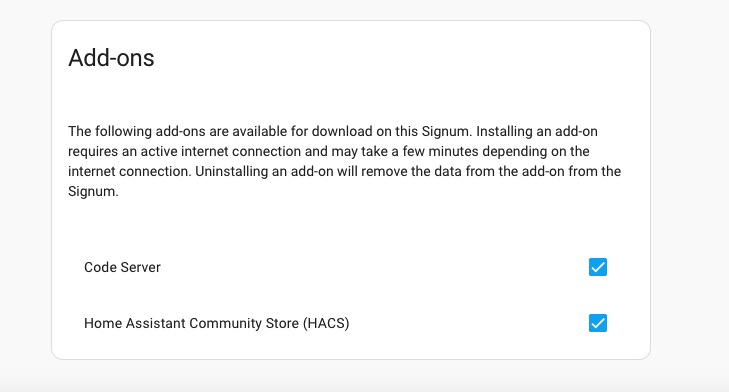The height and width of the screenshot is (392, 729).
Task: Click empty space between Code Server label and checkbox
Action: [372, 267]
